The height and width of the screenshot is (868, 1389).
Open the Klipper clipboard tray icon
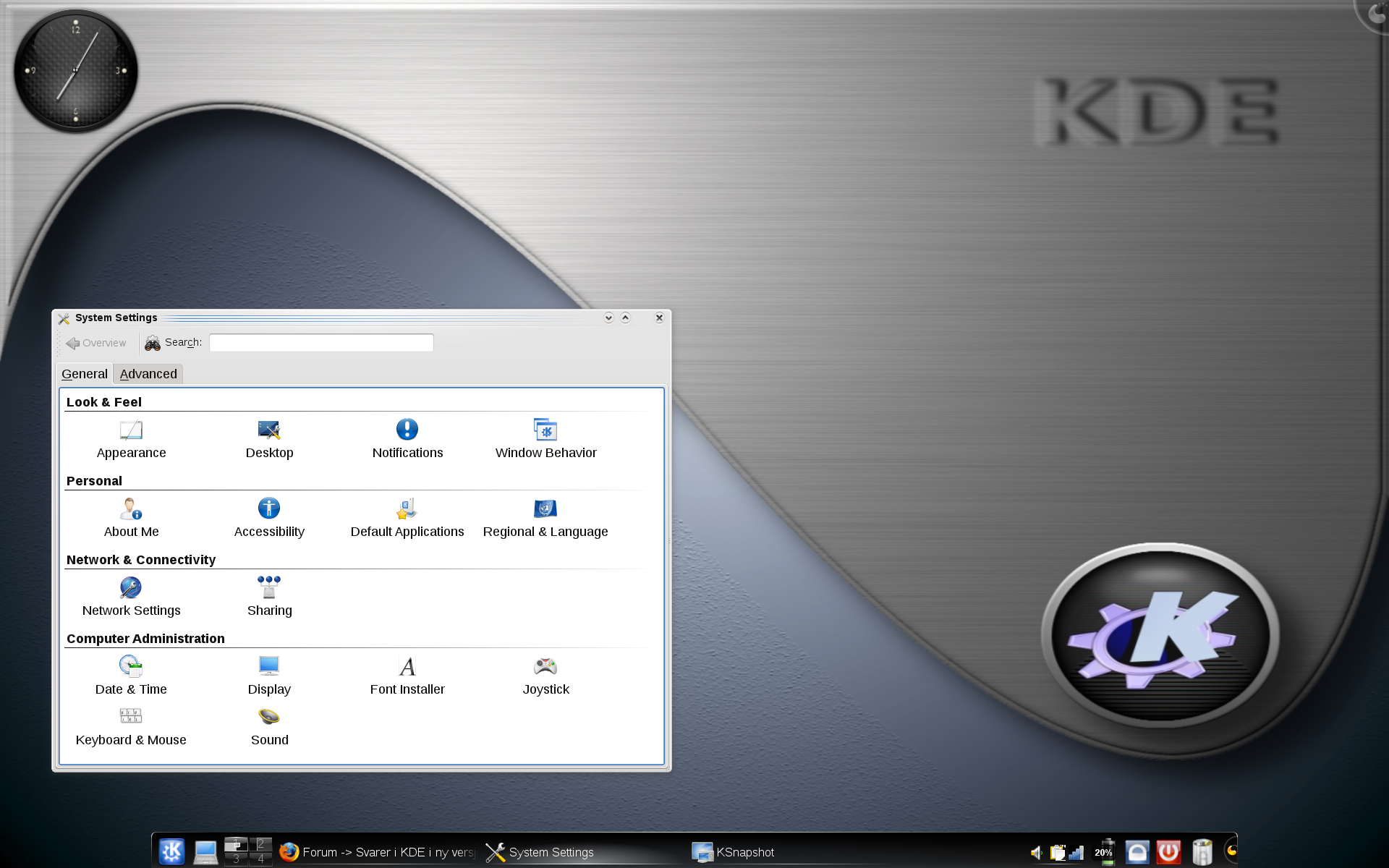pos(1057,853)
